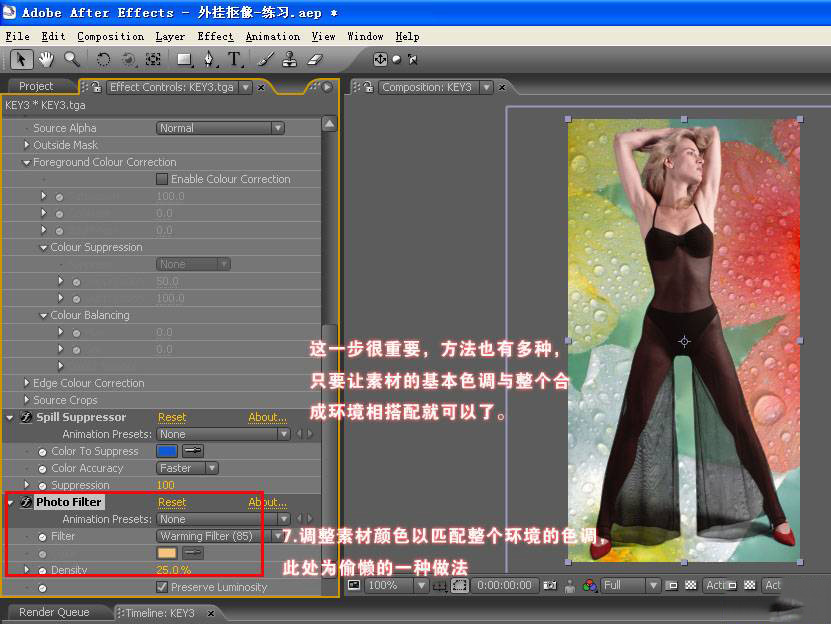Toggle Preserve Luminosity checkbox
Screen dimensions: 831x624
click(x=162, y=587)
